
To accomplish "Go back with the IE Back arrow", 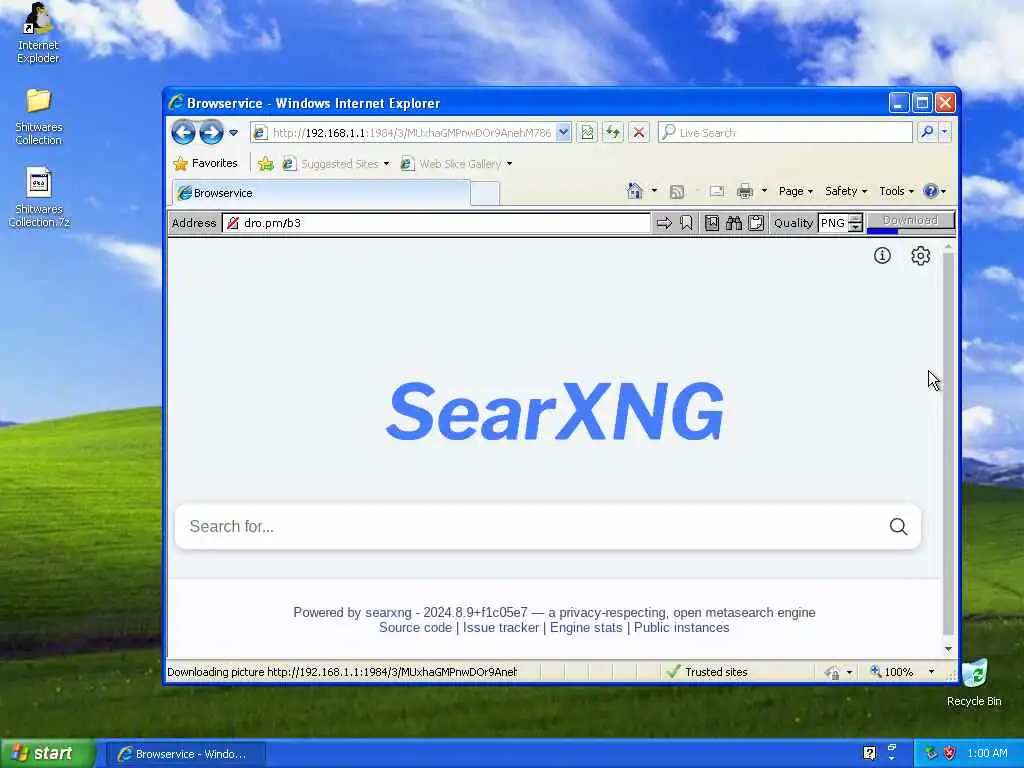I will (184, 133).
